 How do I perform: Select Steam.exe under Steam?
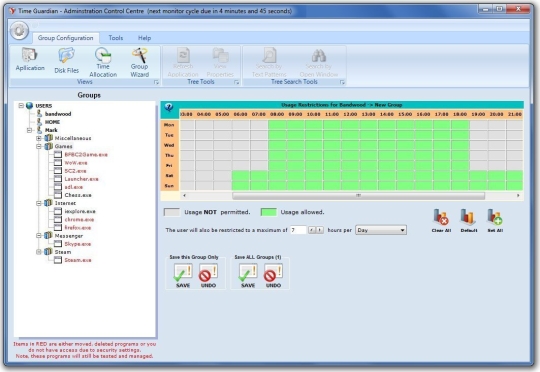78,260
